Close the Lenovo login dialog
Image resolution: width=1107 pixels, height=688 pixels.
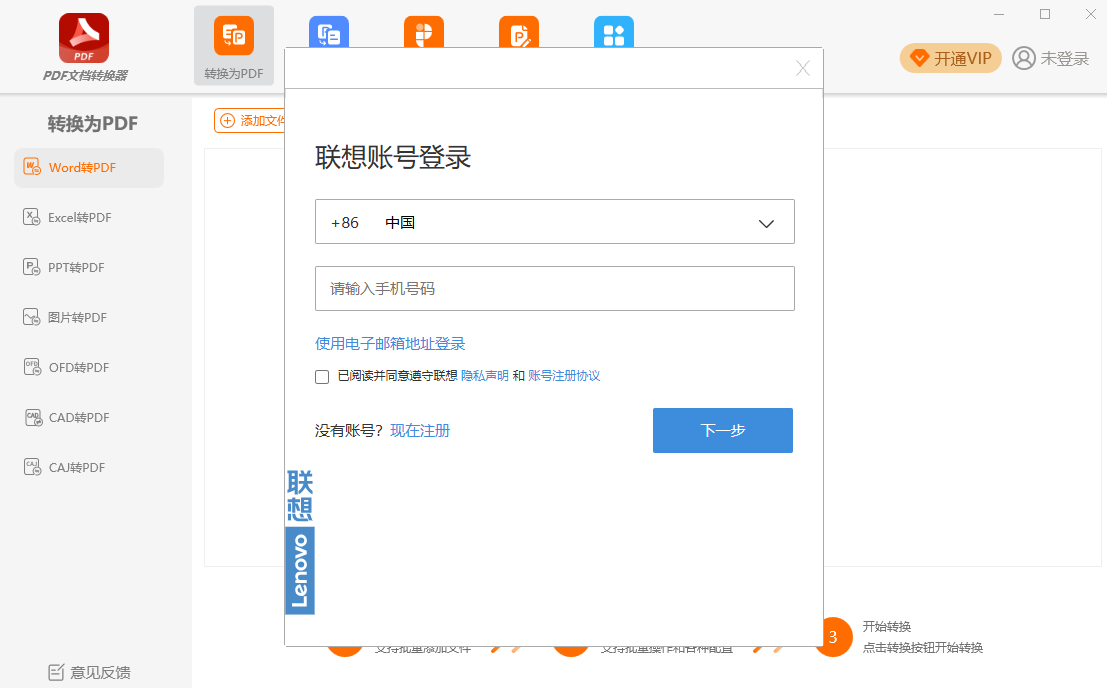[x=803, y=68]
